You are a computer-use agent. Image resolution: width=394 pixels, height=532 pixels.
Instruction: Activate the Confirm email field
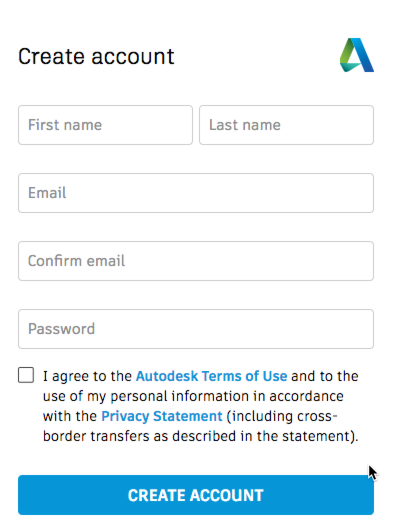pos(196,261)
